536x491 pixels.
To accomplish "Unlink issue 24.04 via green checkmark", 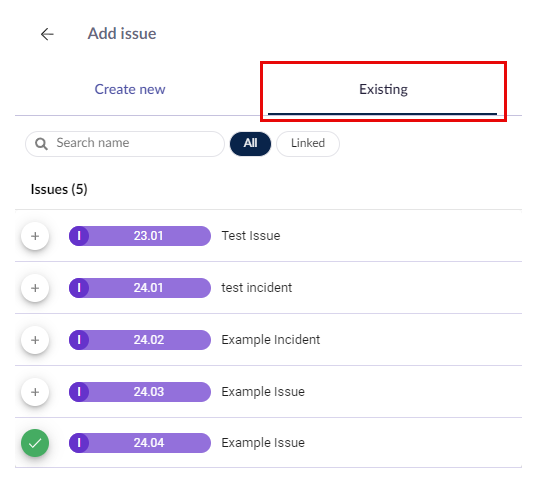I will (x=35, y=443).
